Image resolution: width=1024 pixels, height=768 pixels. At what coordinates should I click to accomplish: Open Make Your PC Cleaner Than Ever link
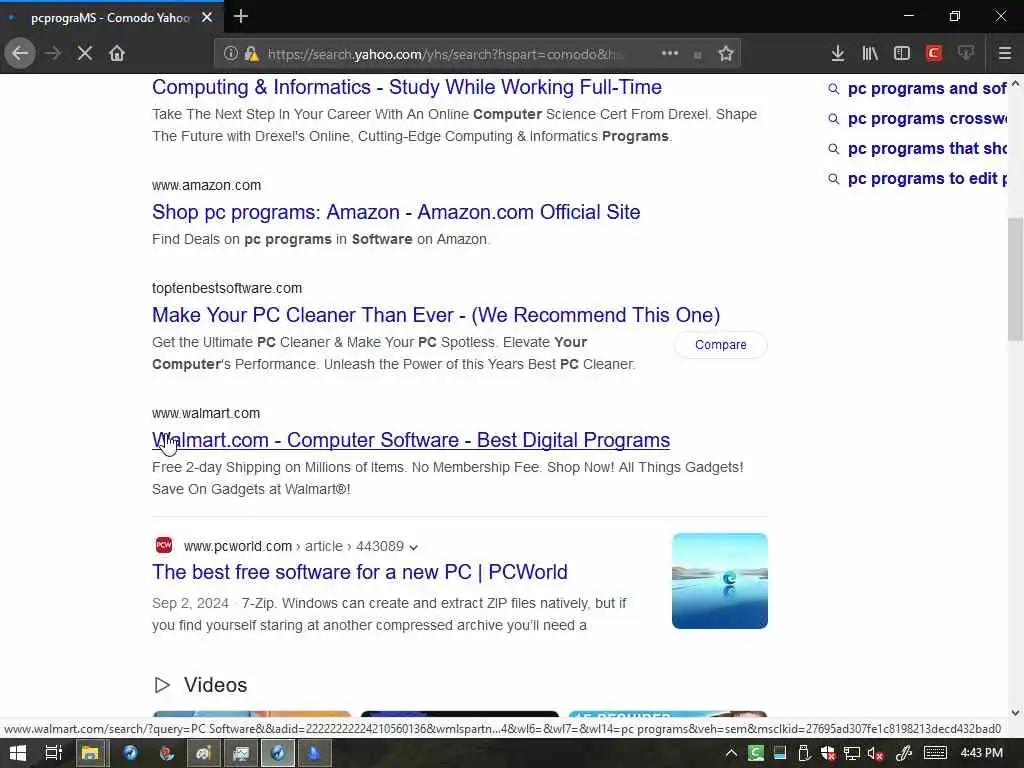436,315
